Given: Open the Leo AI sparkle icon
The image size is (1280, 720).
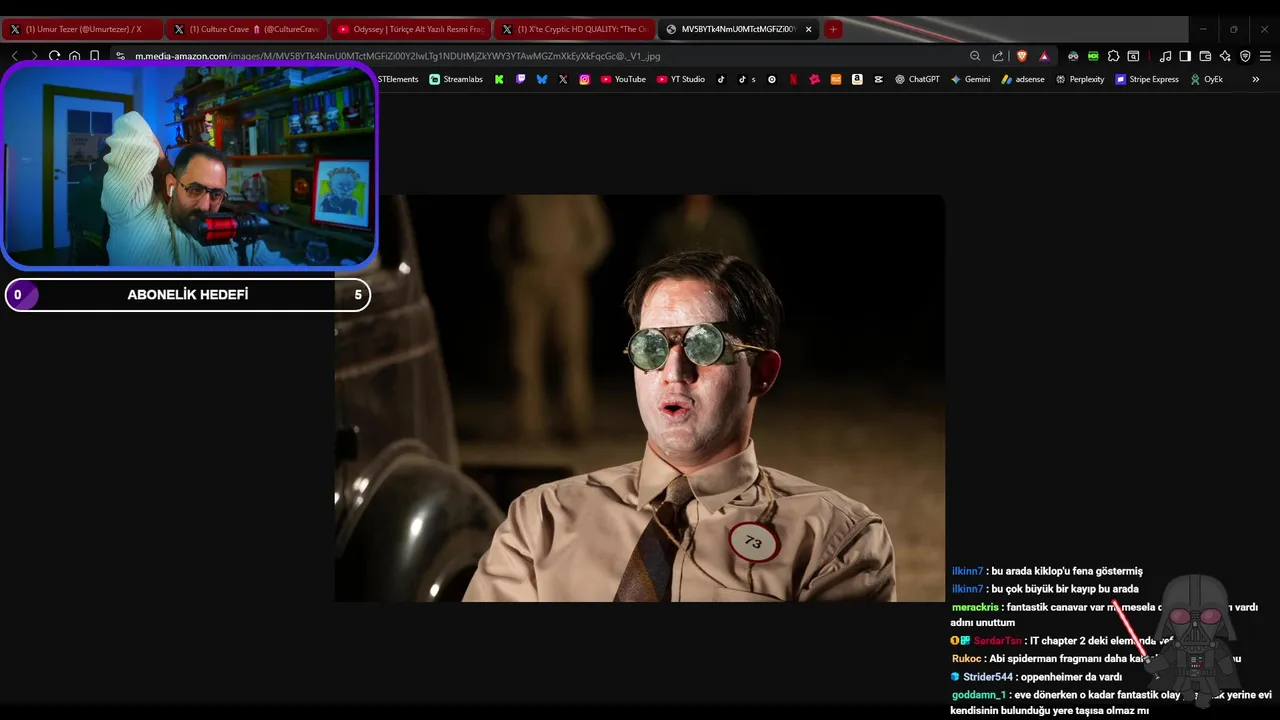Looking at the screenshot, I should (x=1225, y=56).
